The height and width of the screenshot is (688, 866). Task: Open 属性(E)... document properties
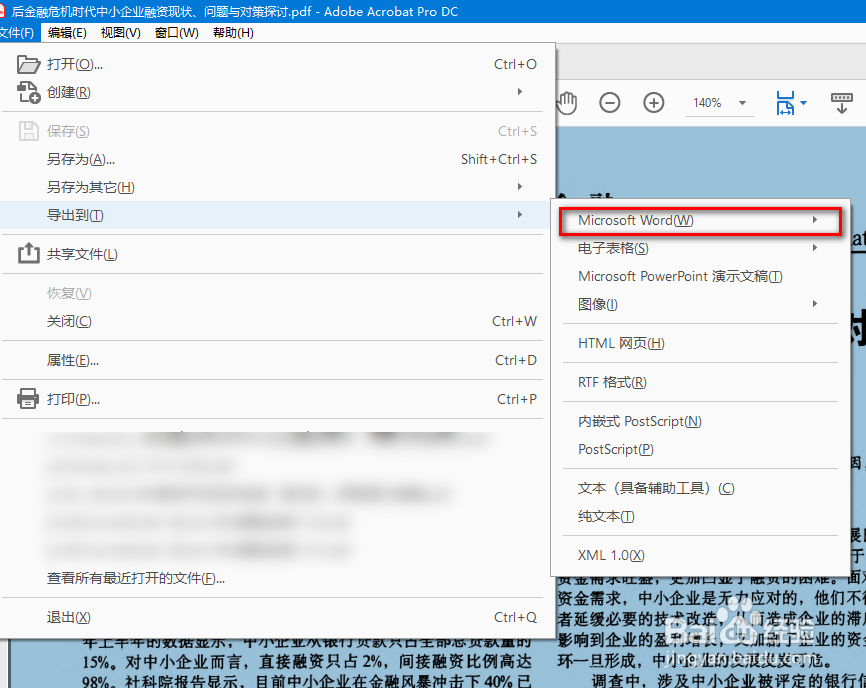pyautogui.click(x=276, y=360)
